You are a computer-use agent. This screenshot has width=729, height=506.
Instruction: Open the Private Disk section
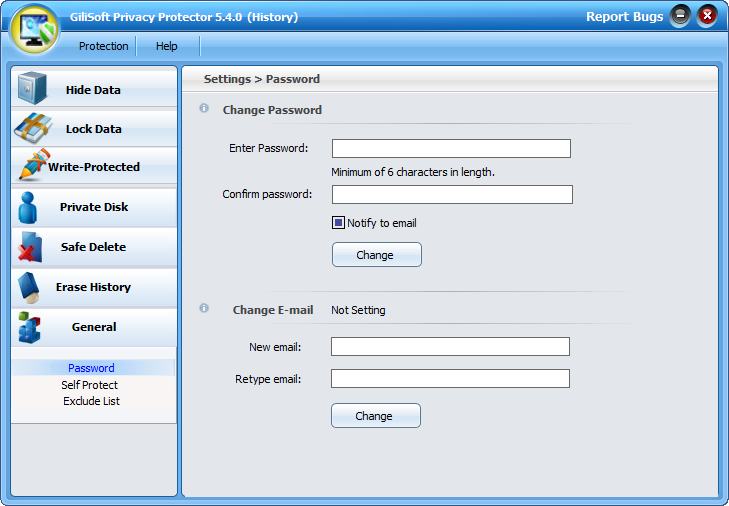[94, 207]
